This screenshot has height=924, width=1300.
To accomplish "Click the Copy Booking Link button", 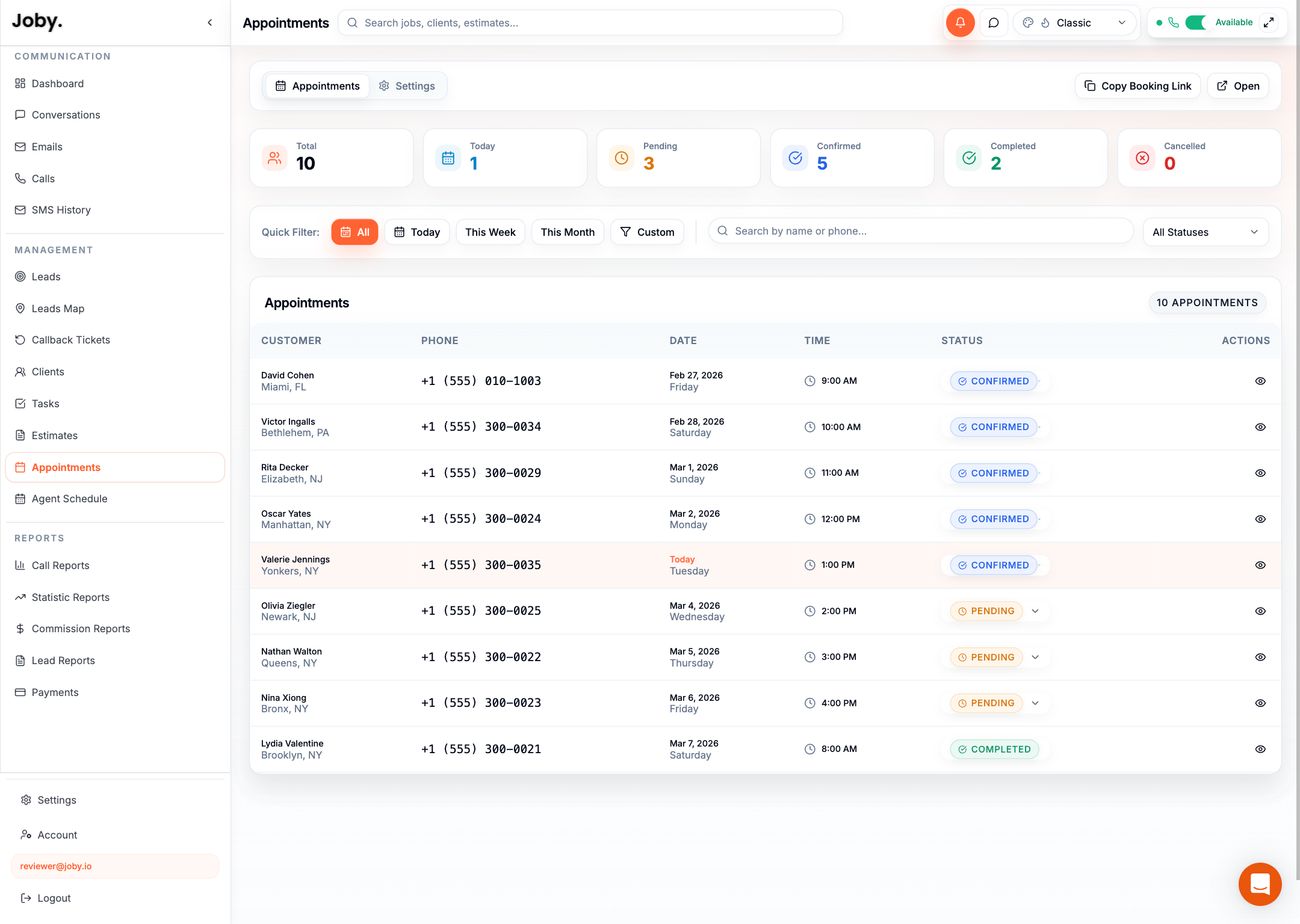I will tap(1137, 86).
